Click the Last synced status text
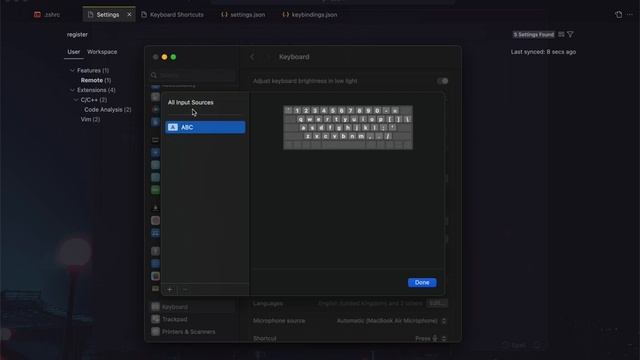 543,52
